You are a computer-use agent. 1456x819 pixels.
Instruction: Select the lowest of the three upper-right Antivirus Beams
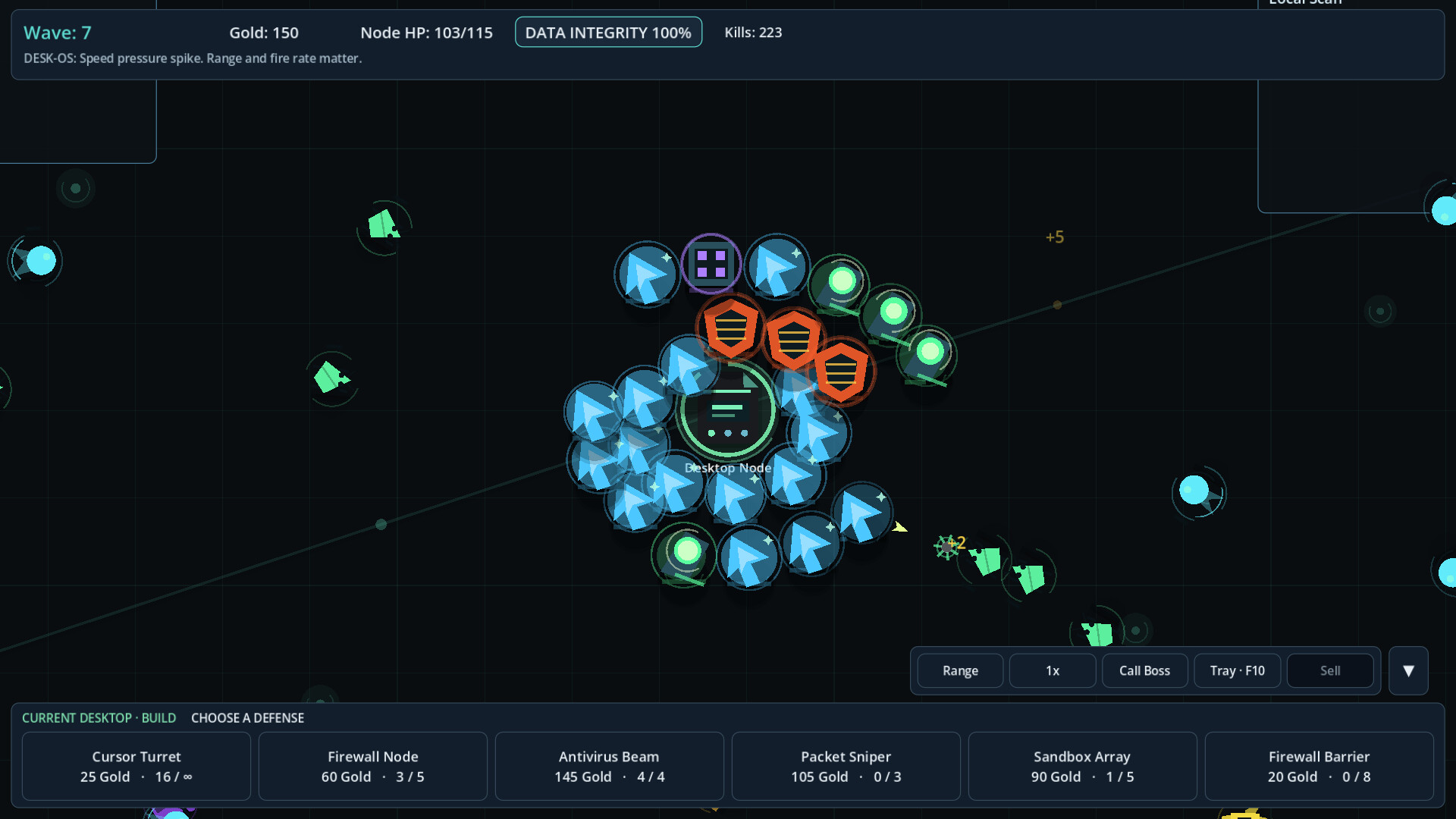click(927, 356)
